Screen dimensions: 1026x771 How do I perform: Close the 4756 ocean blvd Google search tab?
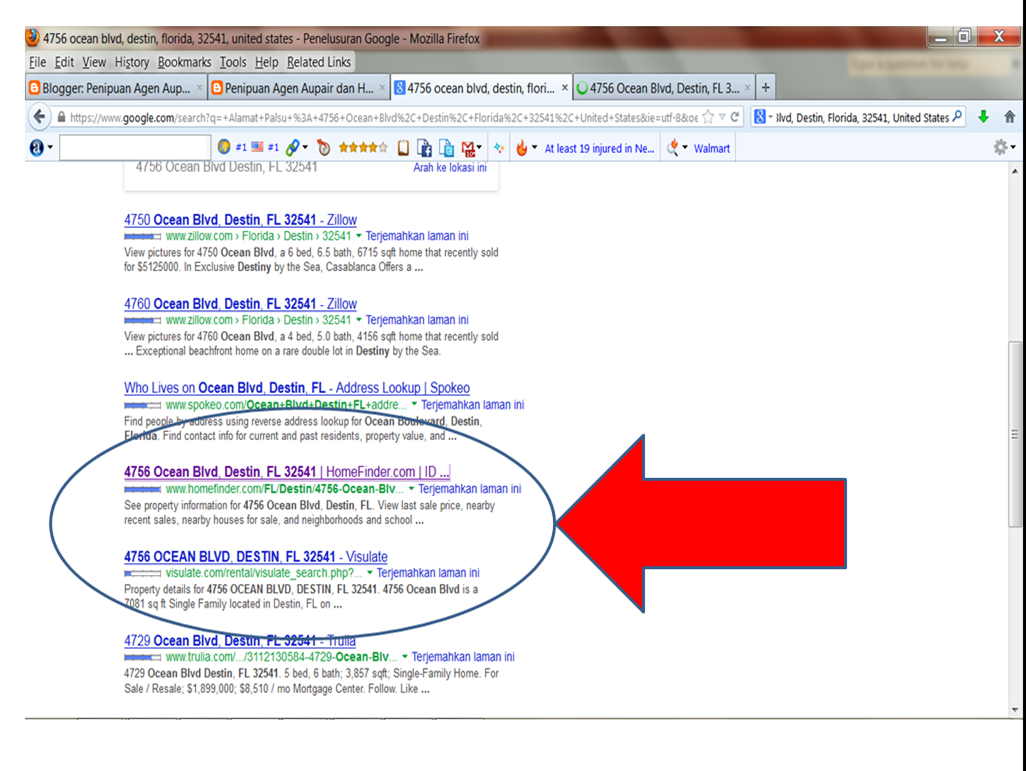[565, 87]
